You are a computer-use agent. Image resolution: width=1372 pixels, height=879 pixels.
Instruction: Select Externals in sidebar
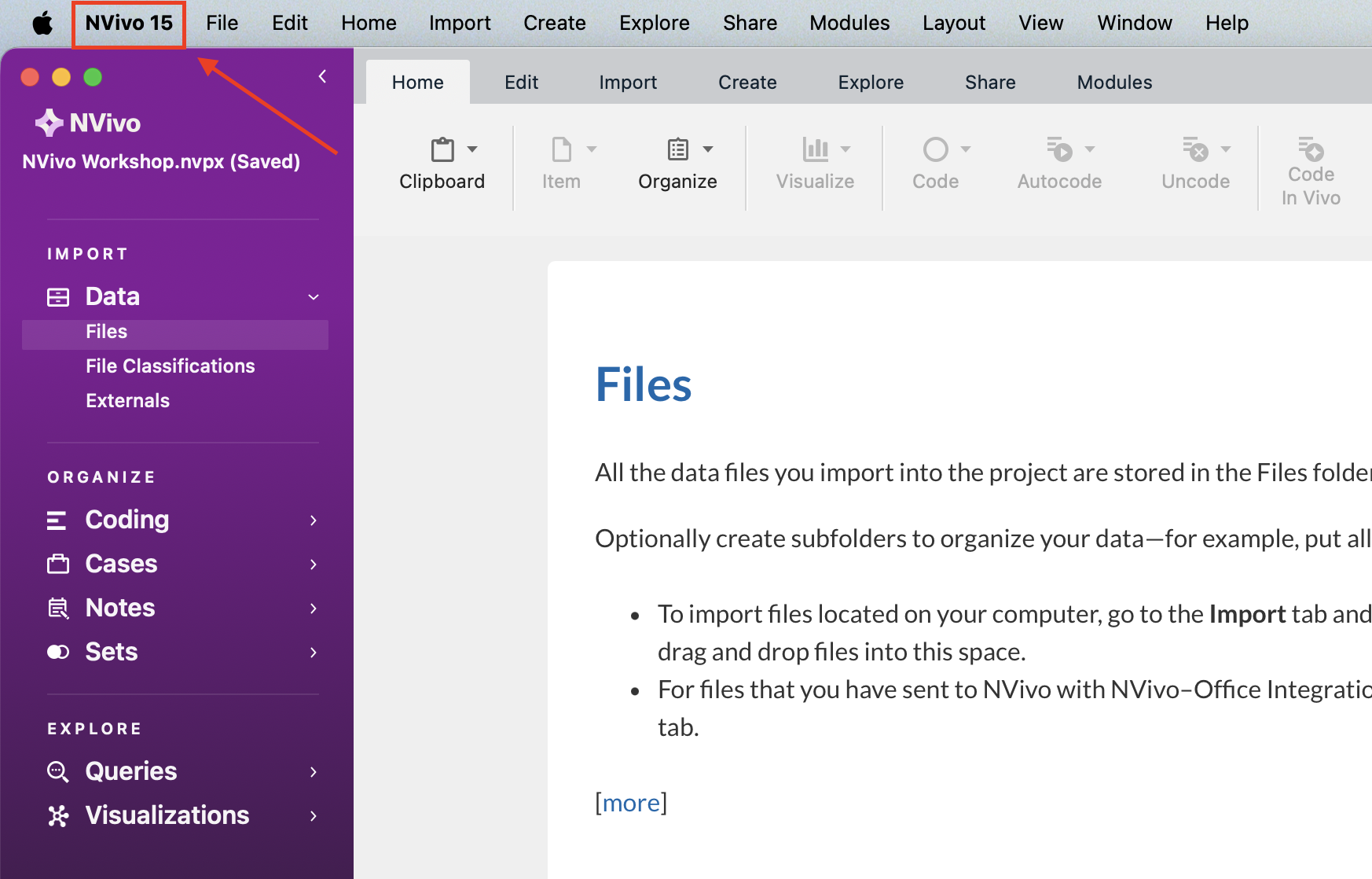click(128, 401)
